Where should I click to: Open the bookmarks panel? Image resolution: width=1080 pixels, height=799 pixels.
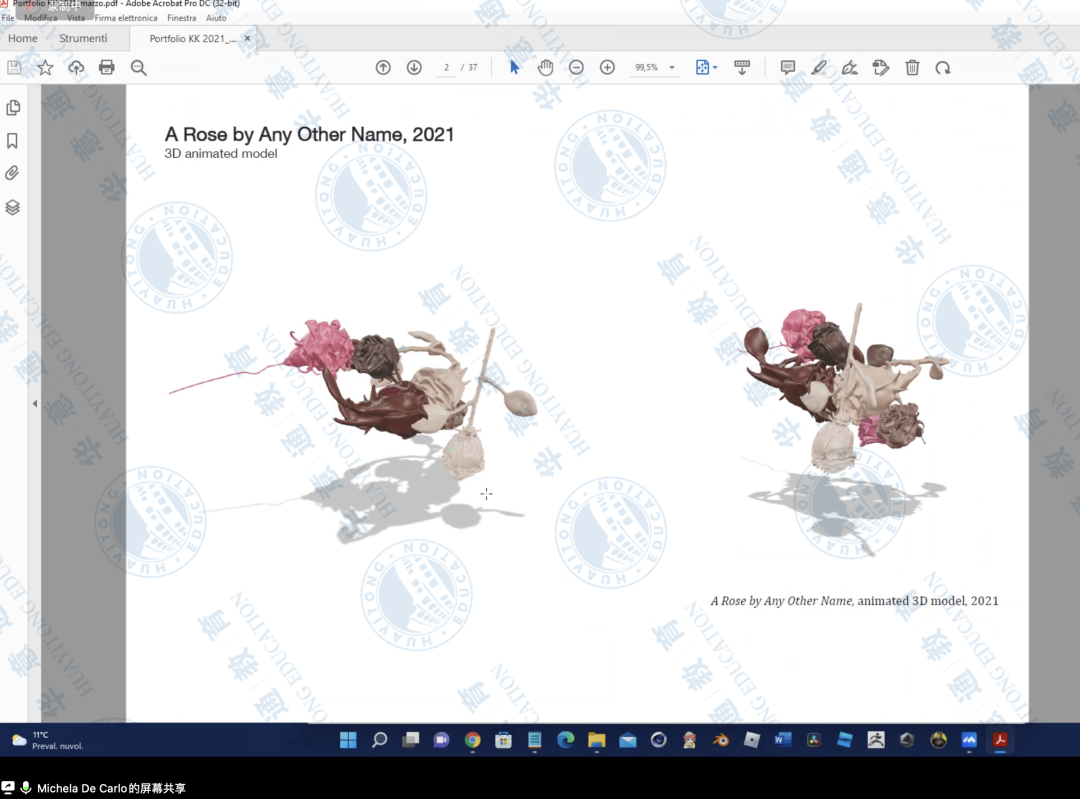12,141
